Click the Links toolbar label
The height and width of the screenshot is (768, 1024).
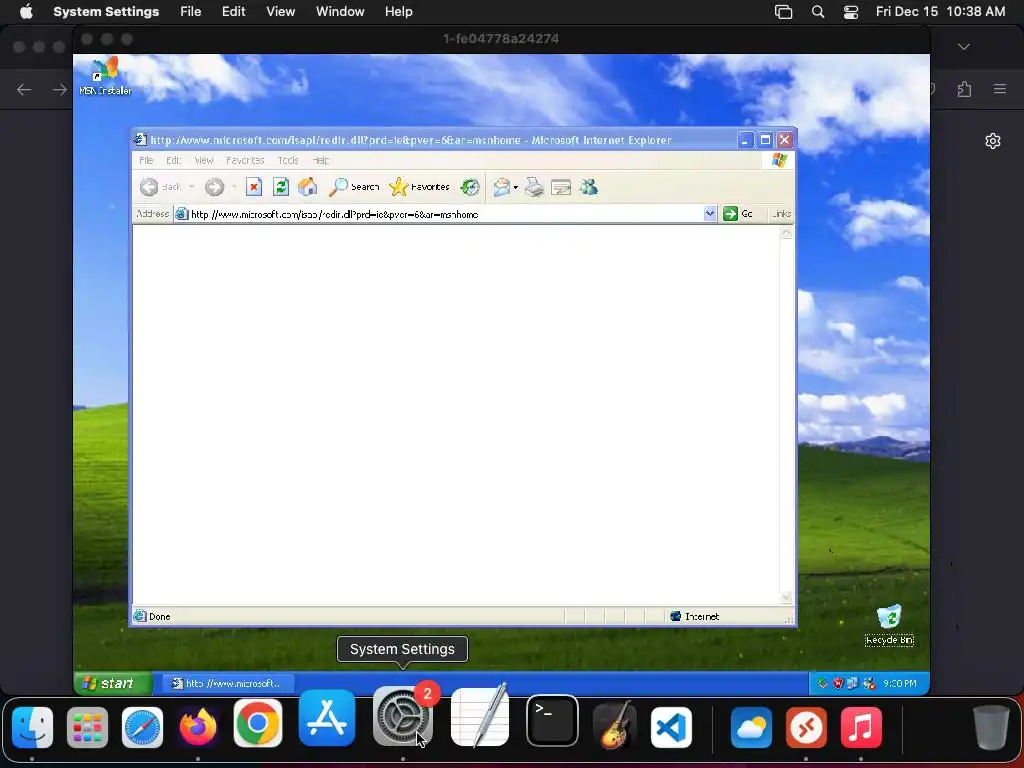pyautogui.click(x=781, y=214)
